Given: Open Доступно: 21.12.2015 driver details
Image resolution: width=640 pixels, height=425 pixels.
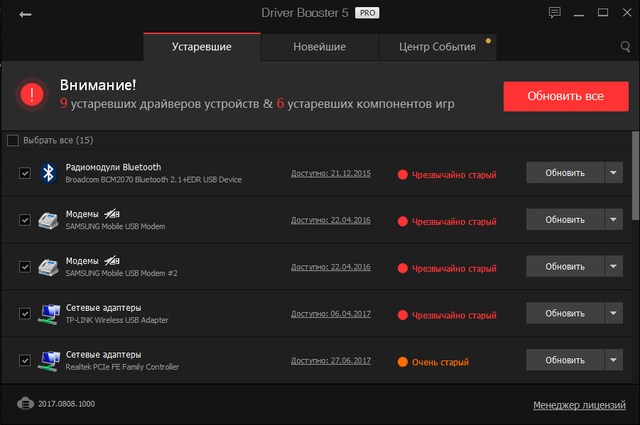Looking at the screenshot, I should (331, 173).
